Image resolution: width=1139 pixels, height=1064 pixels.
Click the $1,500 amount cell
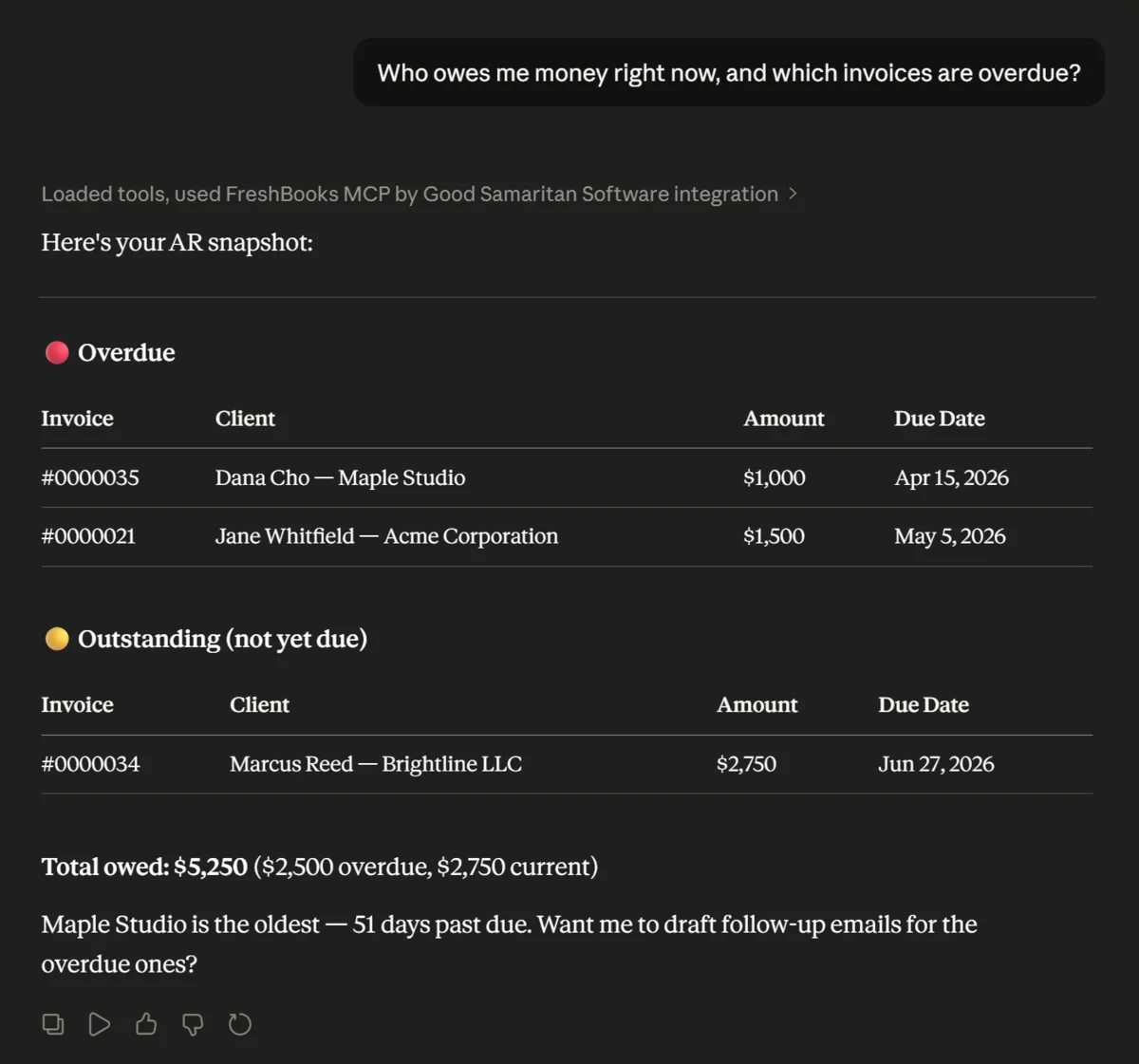[774, 536]
